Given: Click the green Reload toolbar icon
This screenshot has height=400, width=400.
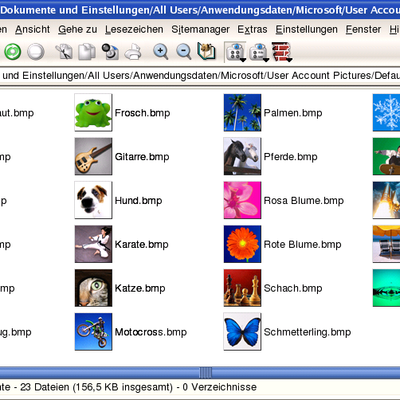Looking at the screenshot, I should click(13, 52).
